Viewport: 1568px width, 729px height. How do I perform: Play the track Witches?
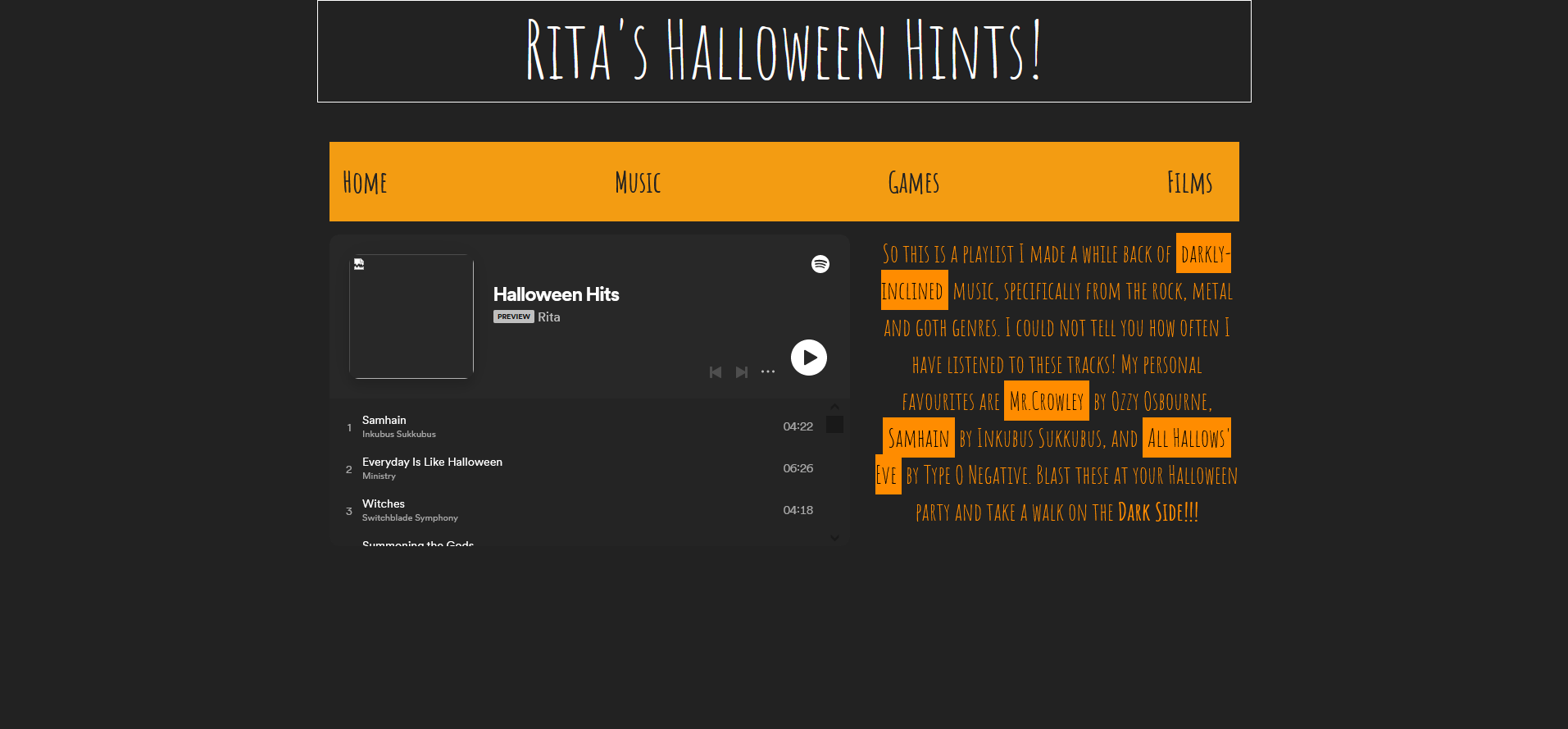(x=384, y=503)
